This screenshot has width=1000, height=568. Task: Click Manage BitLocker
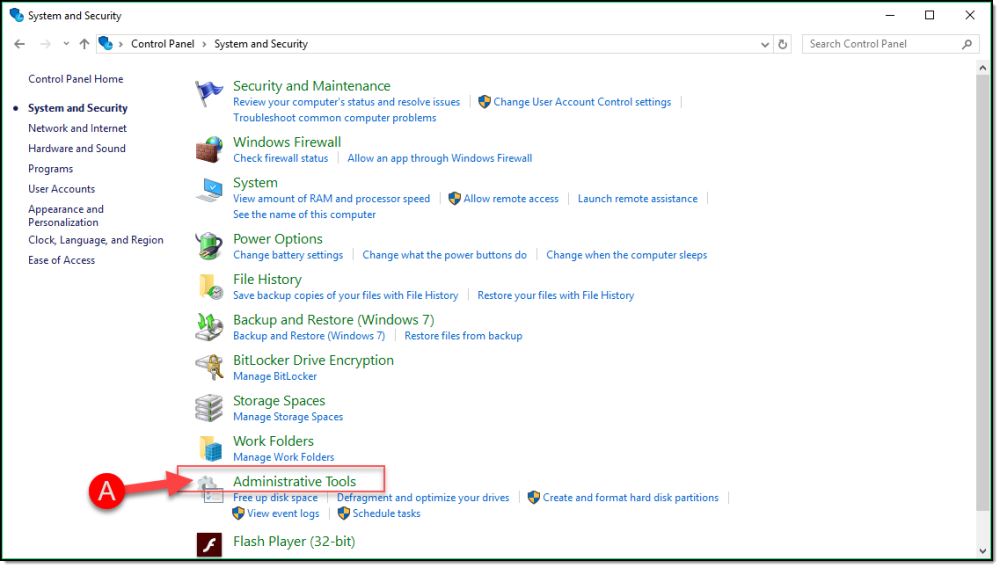click(x=275, y=377)
